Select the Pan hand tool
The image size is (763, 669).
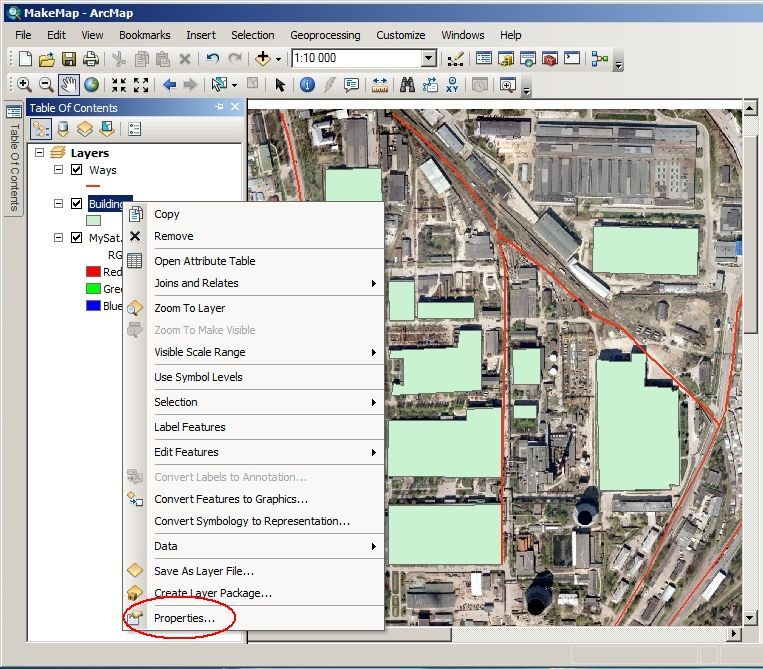(69, 85)
